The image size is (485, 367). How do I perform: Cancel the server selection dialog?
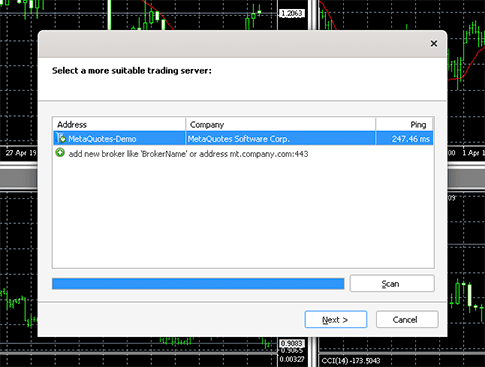(407, 320)
